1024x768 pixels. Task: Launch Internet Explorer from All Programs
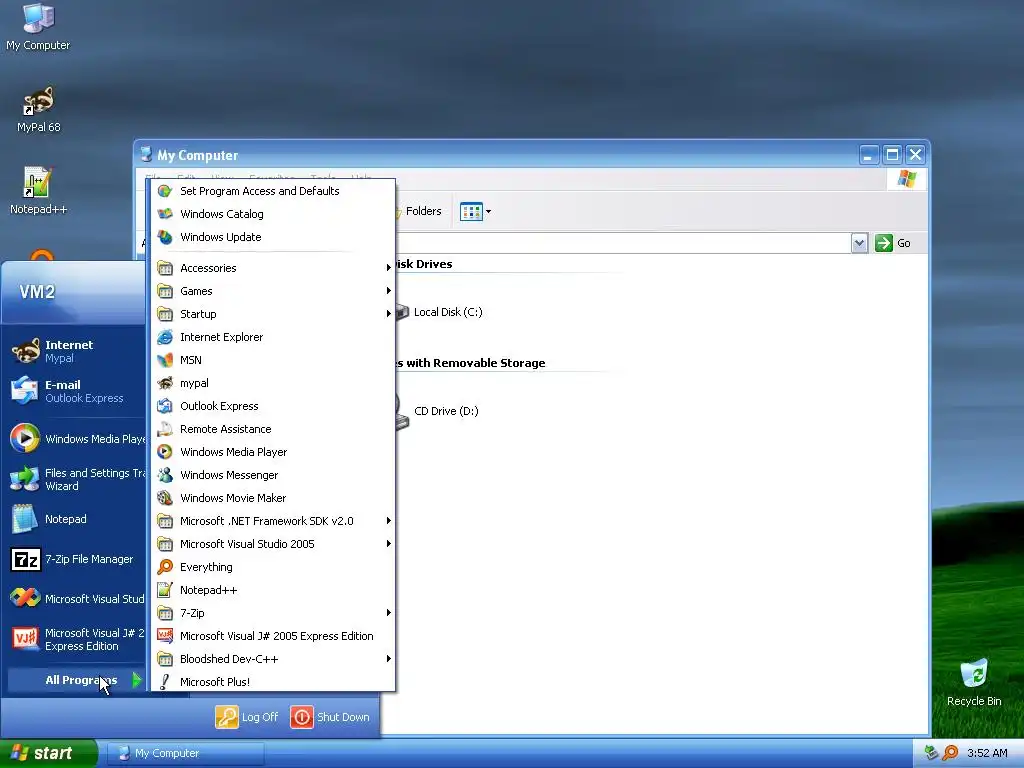click(x=273, y=337)
